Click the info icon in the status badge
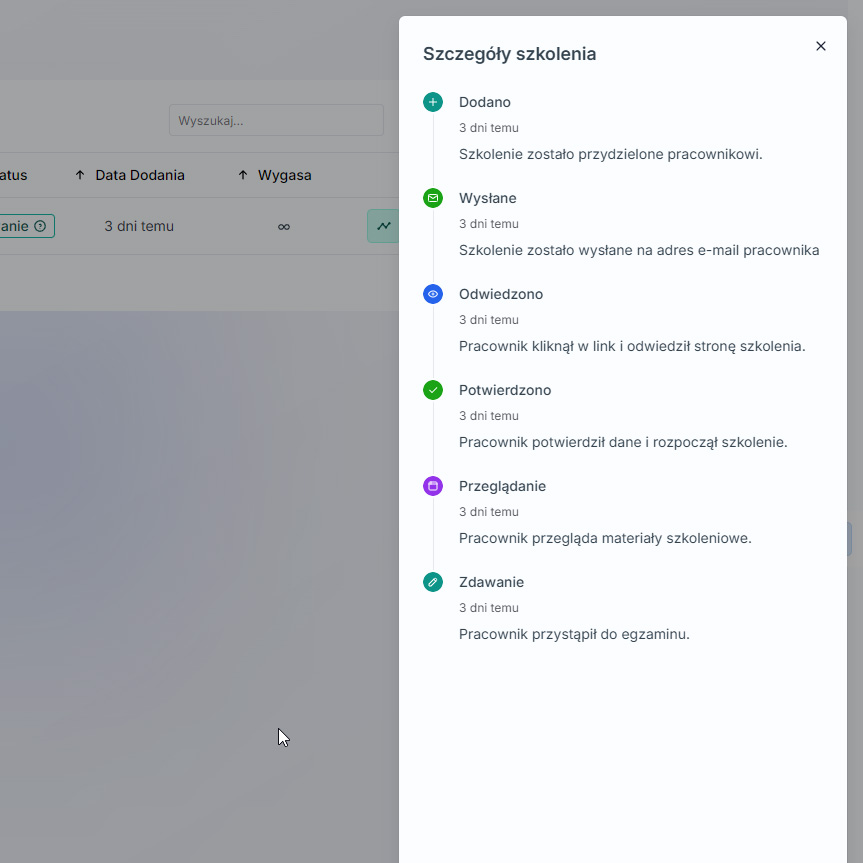This screenshot has width=863, height=863. pyautogui.click(x=40, y=227)
